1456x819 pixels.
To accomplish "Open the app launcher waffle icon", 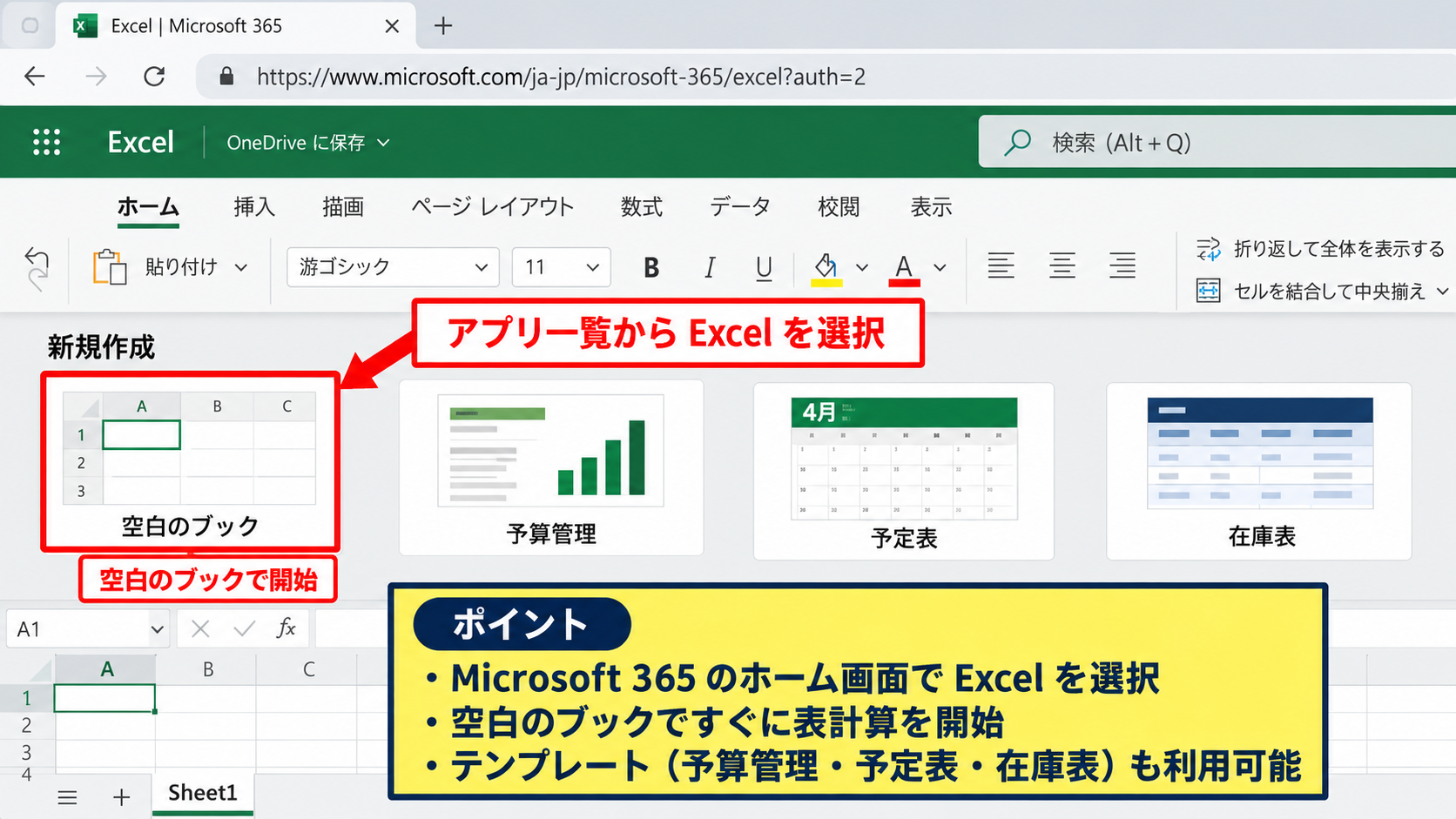I will [46, 142].
